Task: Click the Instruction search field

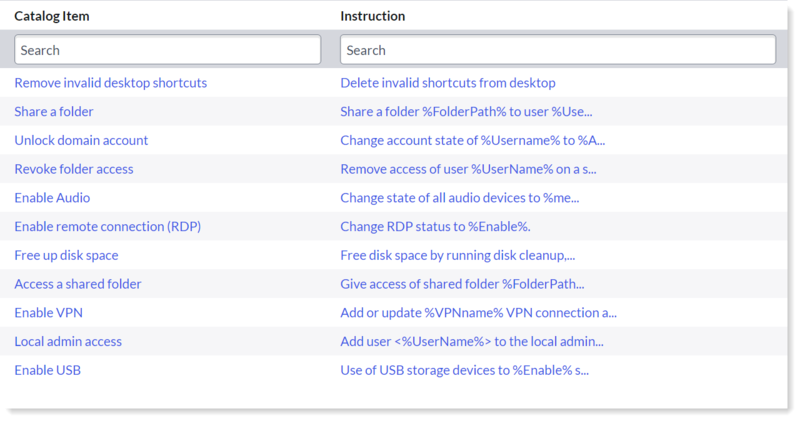Action: [558, 49]
